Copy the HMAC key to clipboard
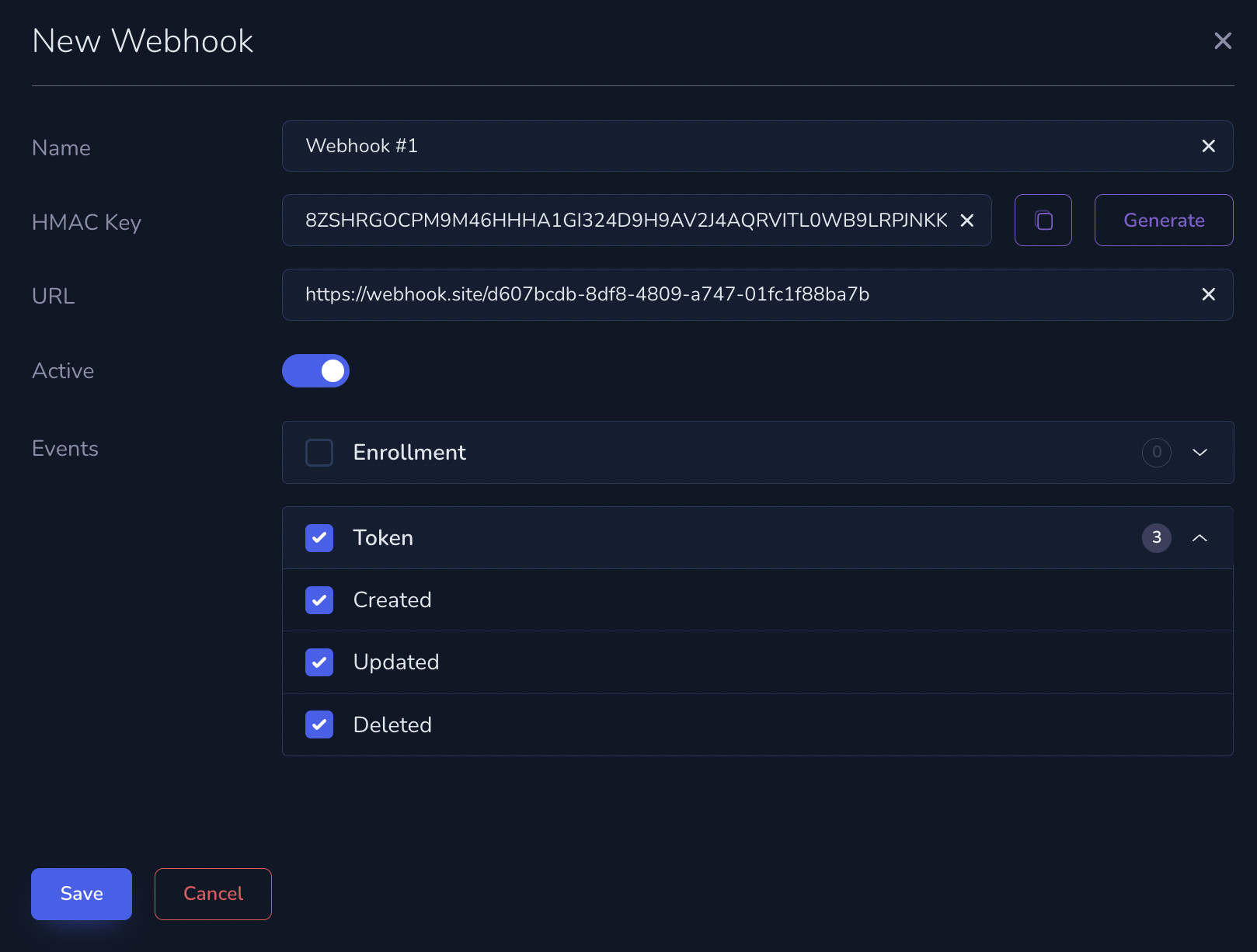This screenshot has height=952, width=1257. pyautogui.click(x=1043, y=220)
